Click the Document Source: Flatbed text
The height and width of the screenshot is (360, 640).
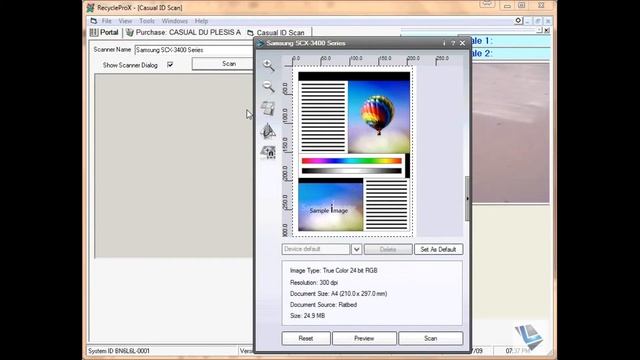tap(323, 304)
